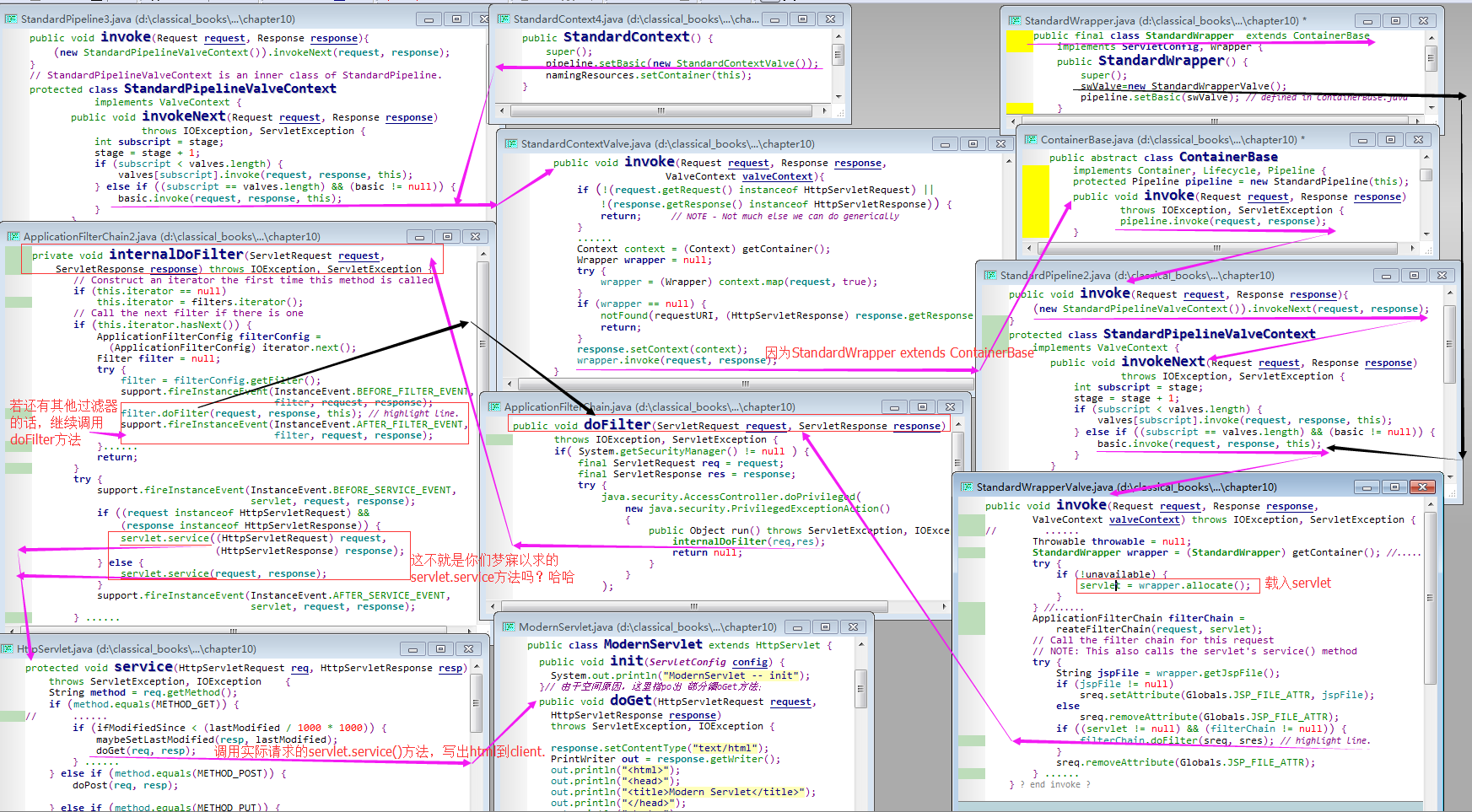Maximize the StandardWrapperValve.java window

click(1395, 487)
